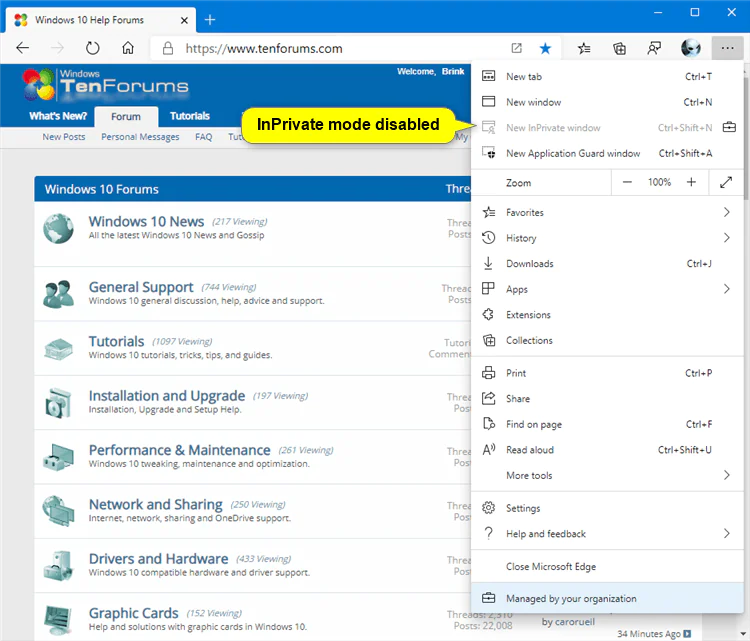Screen dimensions: 750x641
Task: Click the Installation and Upgrade forum icon
Action: point(58,403)
